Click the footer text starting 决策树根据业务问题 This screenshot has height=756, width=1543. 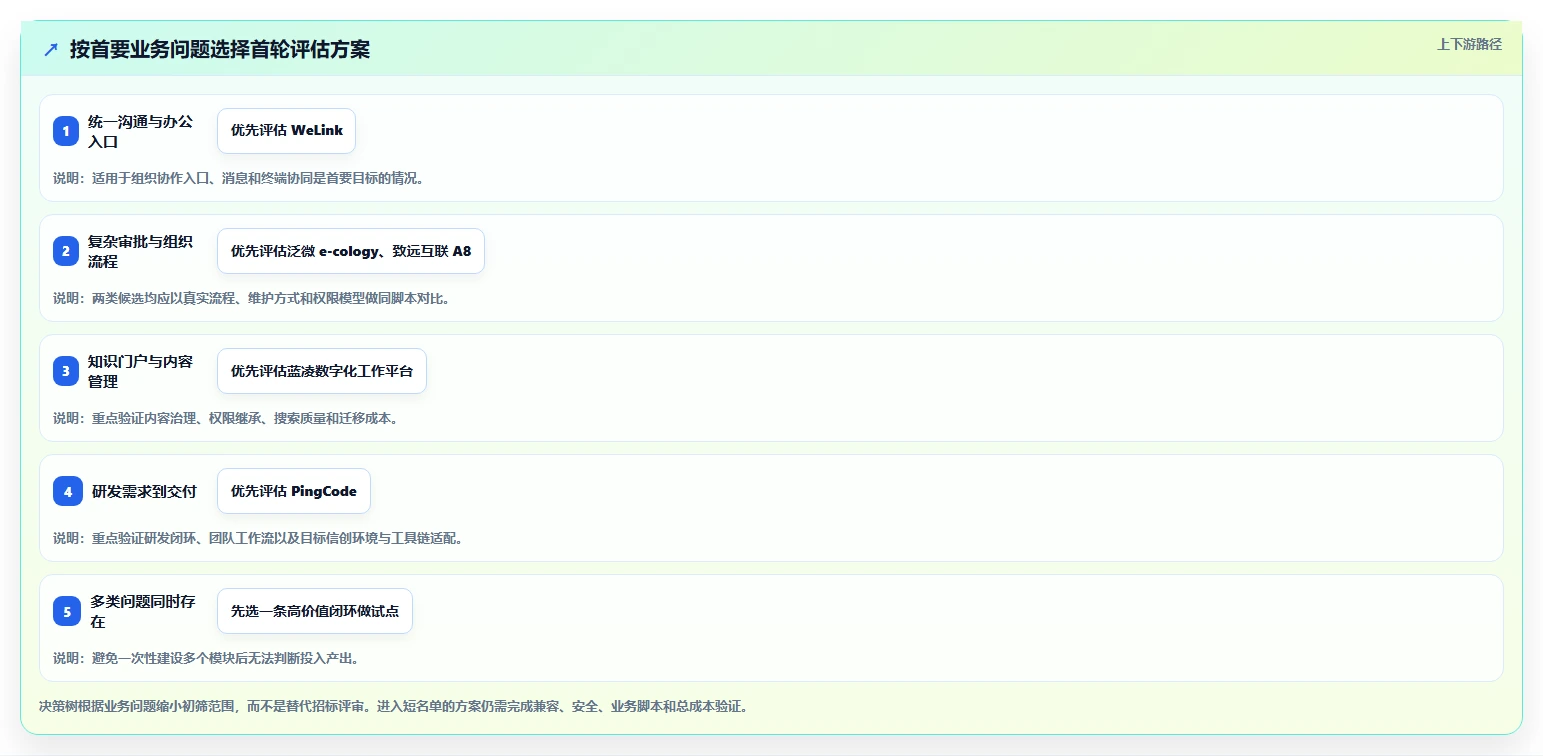(393, 706)
